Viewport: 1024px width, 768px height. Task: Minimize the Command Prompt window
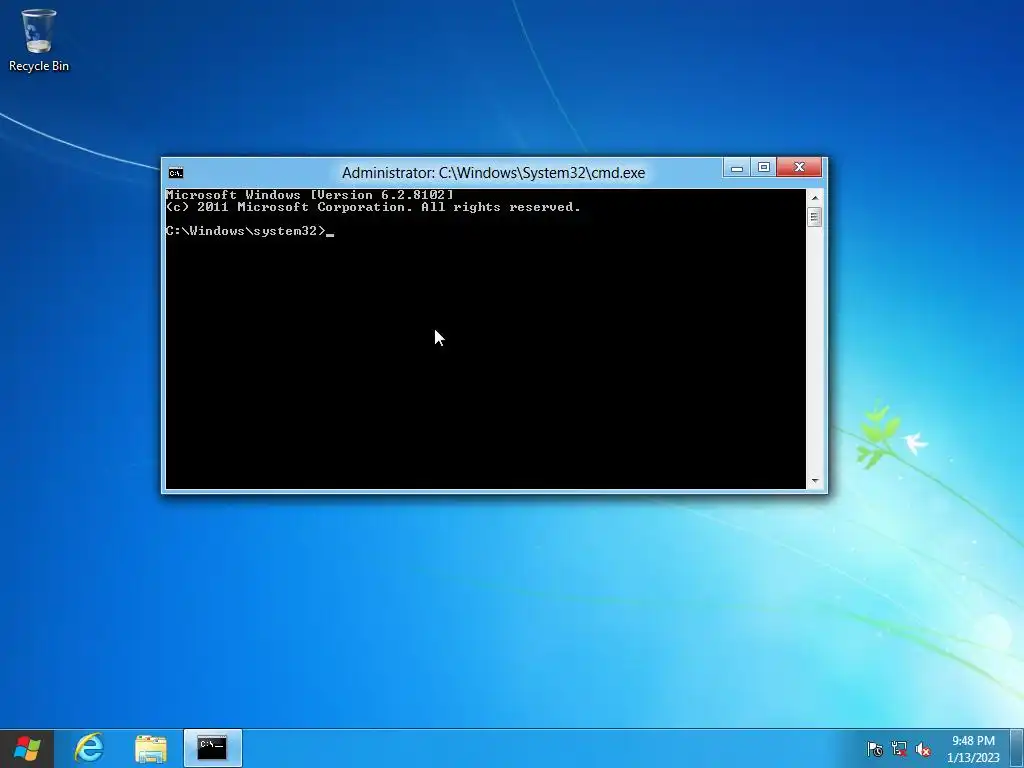coord(737,168)
